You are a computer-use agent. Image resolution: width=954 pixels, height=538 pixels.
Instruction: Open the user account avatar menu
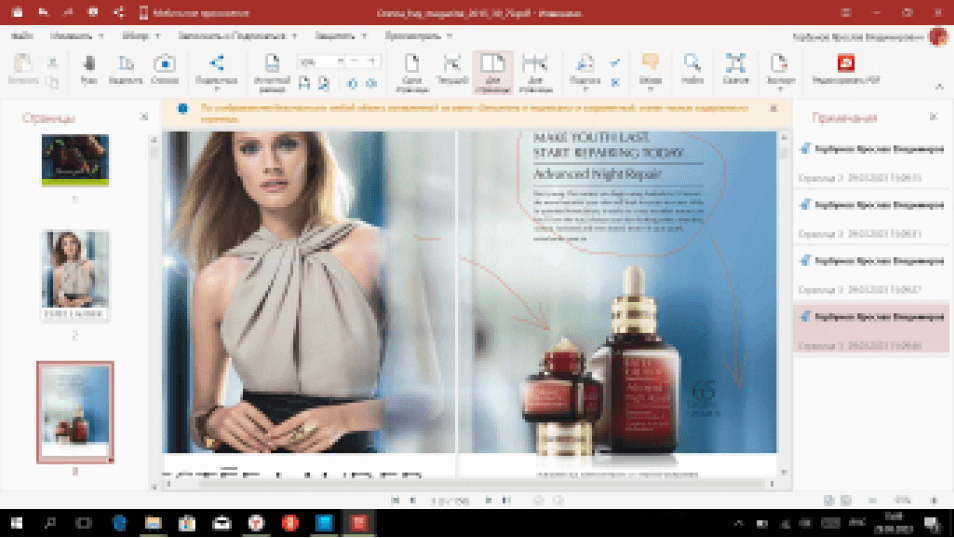click(938, 37)
